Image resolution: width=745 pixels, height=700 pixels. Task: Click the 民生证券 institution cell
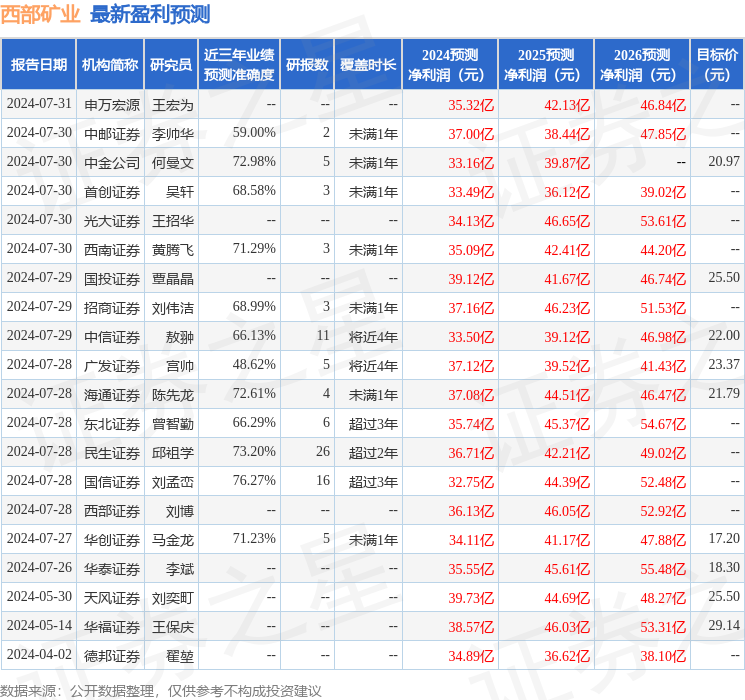pos(112,453)
